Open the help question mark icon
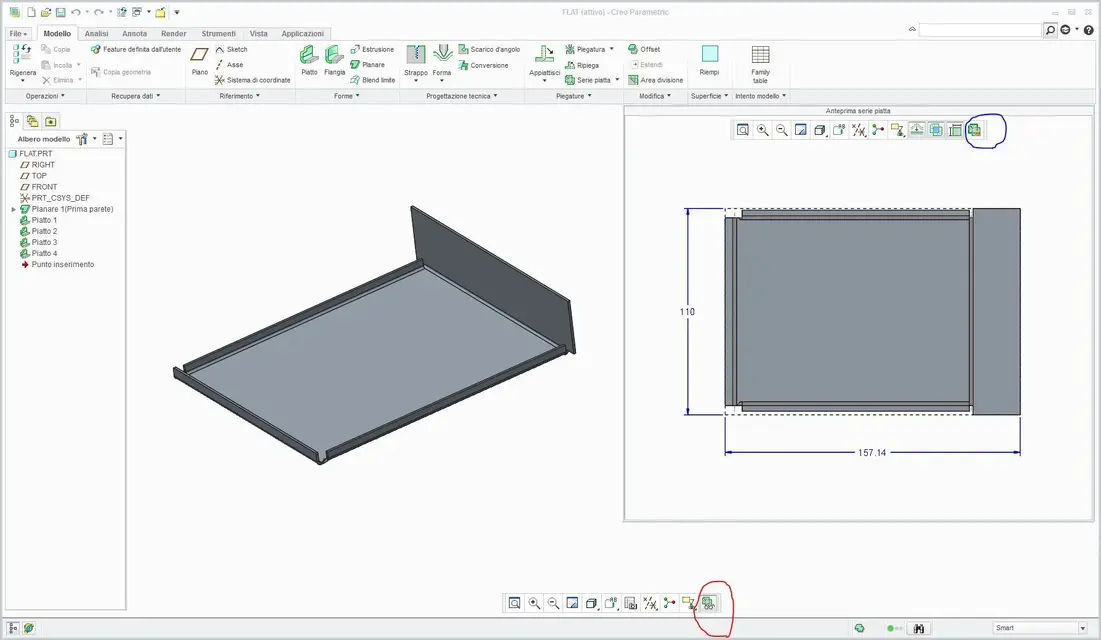Image resolution: width=1101 pixels, height=640 pixels. [1088, 30]
